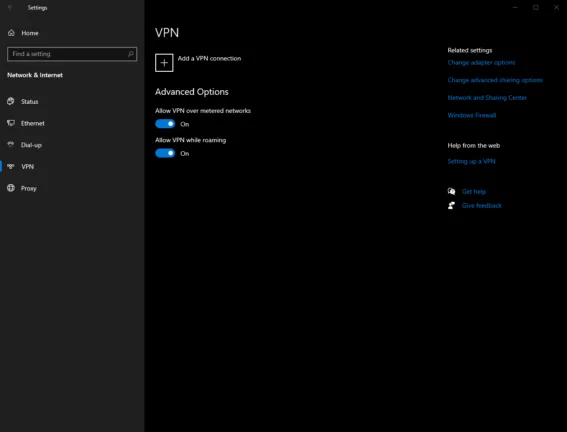
Task: Open Windows Firewall link
Action: pyautogui.click(x=472, y=115)
